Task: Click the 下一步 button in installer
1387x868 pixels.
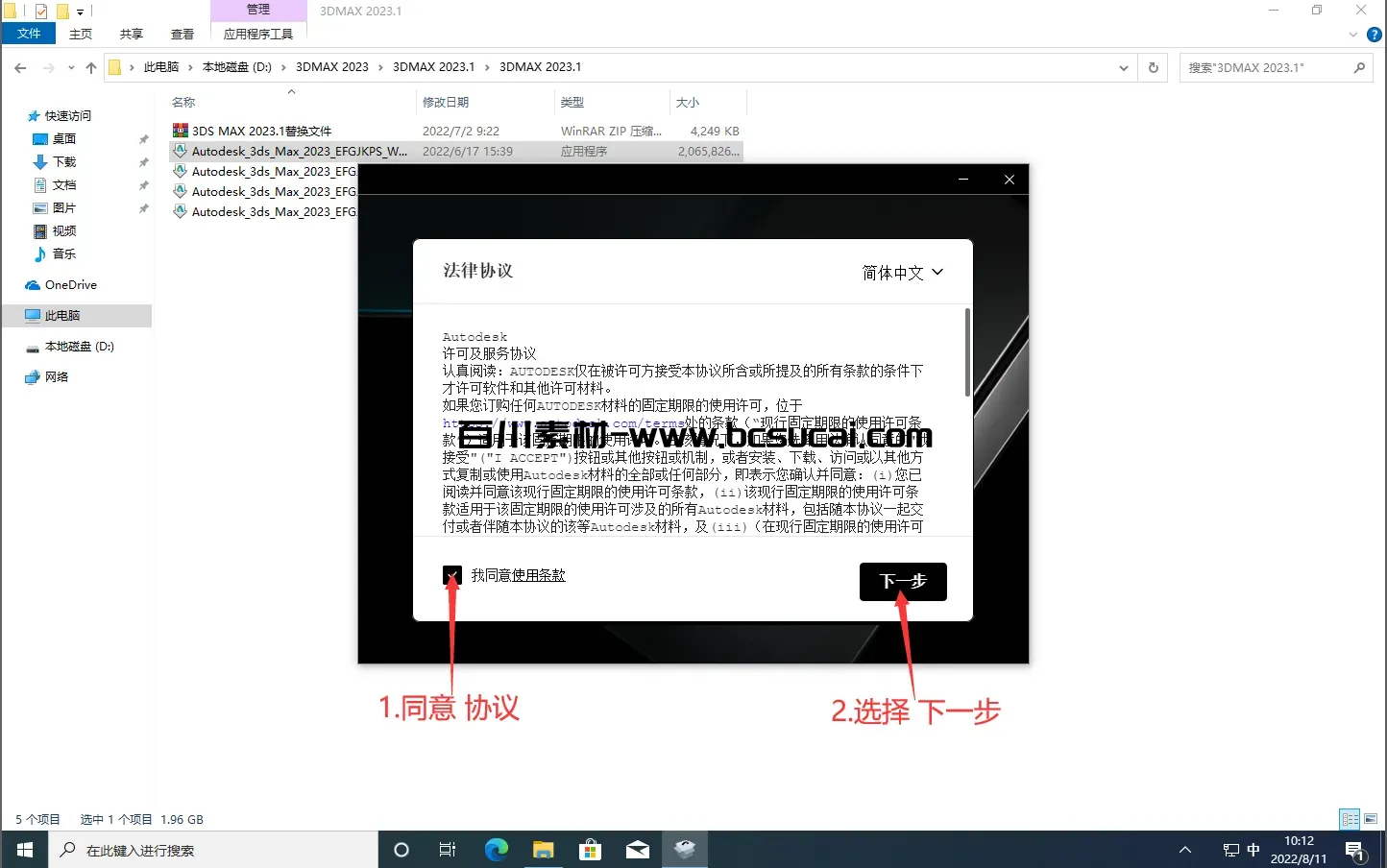Action: point(903,582)
